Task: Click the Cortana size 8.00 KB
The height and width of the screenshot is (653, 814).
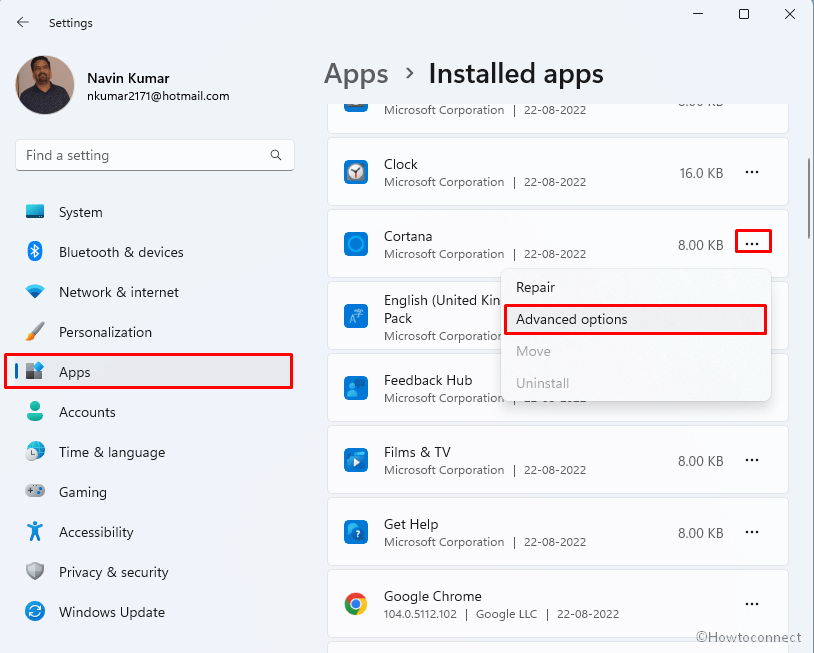Action: pos(700,245)
